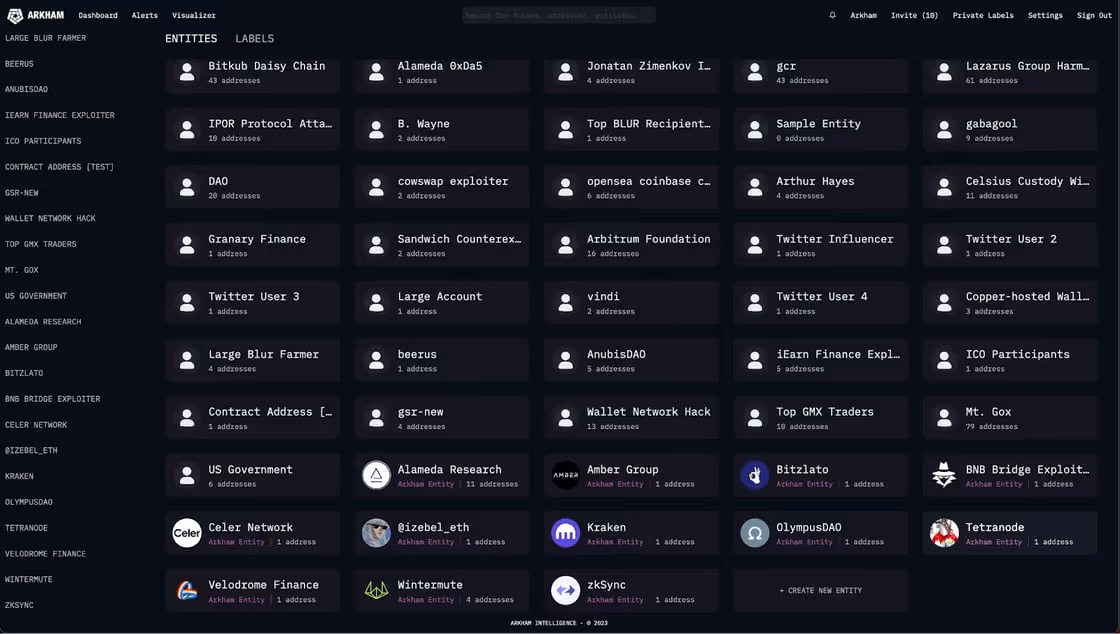Click the Bitzlato entity logo
Viewport: 1120px width, 634px height.
coord(755,476)
